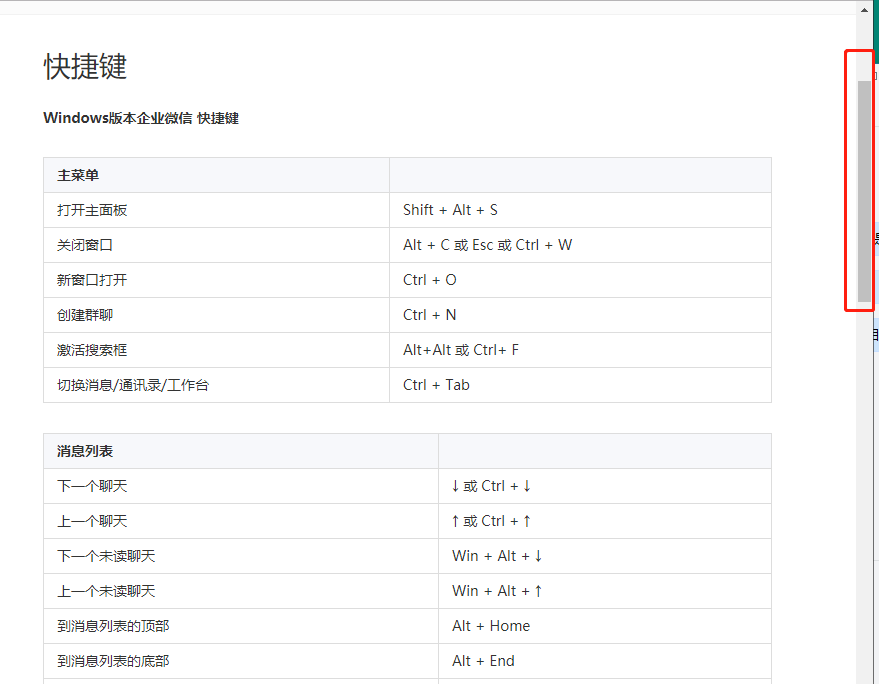This screenshot has height=684, width=879.
Task: Click the 消息列表 table header
Action: click(85, 451)
